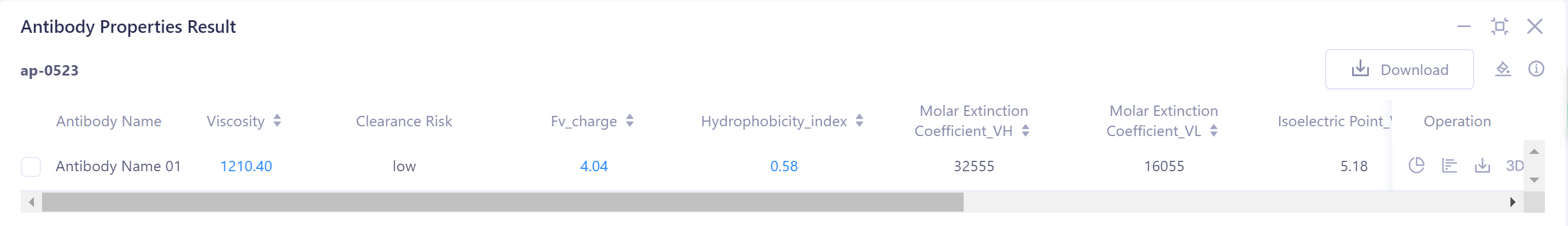Sort by Molar Extinction Coefficient_VH
Viewport: 1568px width, 226px height.
1026,130
